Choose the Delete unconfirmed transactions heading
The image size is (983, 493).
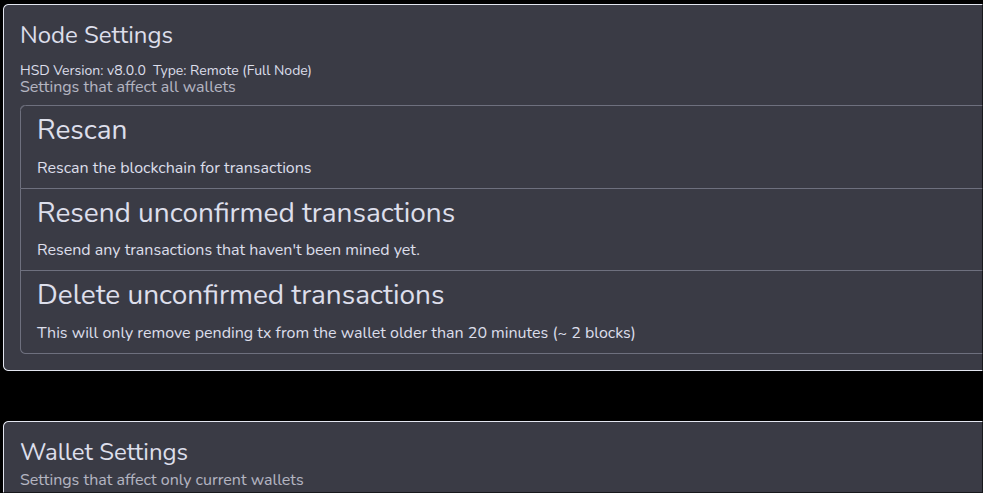click(240, 295)
